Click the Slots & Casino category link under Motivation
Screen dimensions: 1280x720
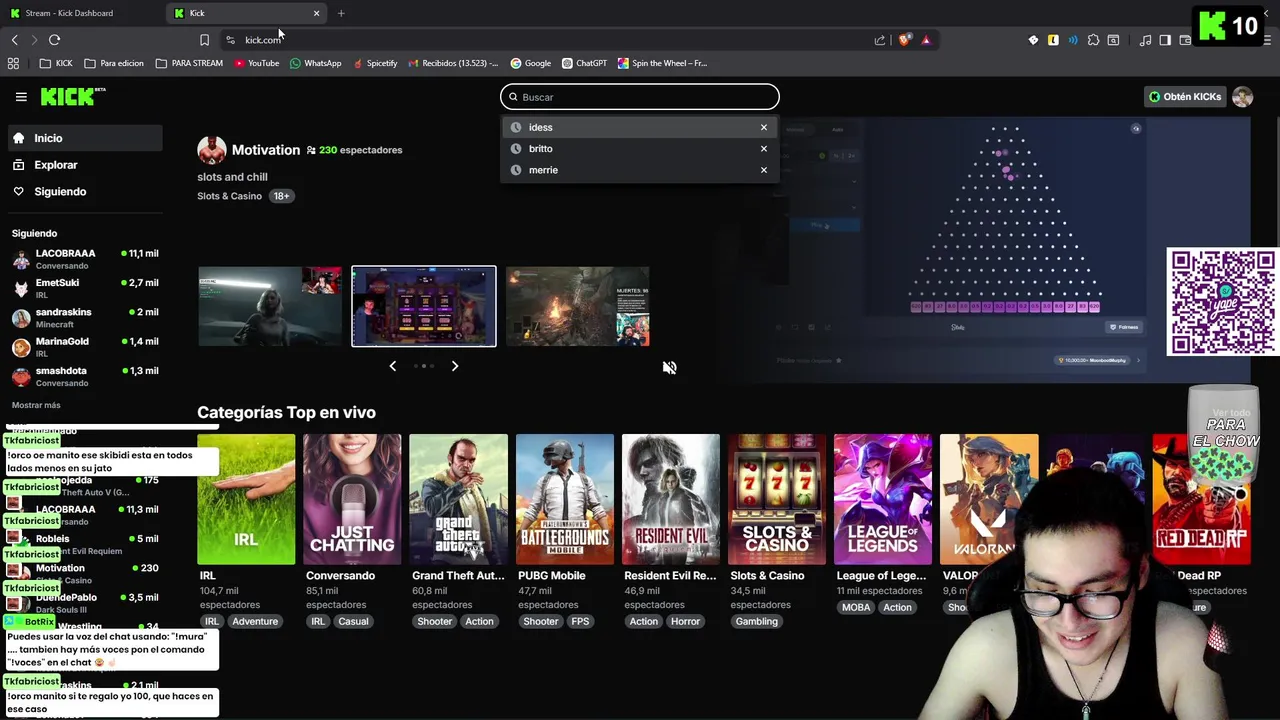pos(229,196)
